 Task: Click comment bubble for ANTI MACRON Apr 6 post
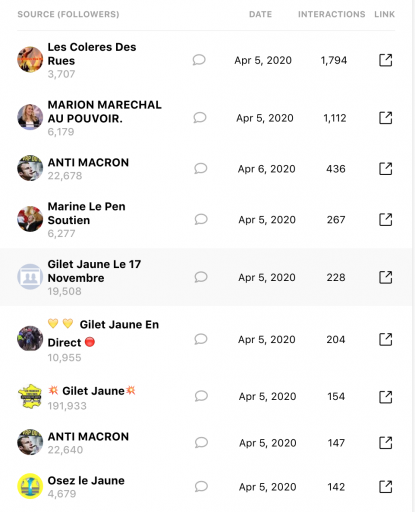pyautogui.click(x=201, y=169)
